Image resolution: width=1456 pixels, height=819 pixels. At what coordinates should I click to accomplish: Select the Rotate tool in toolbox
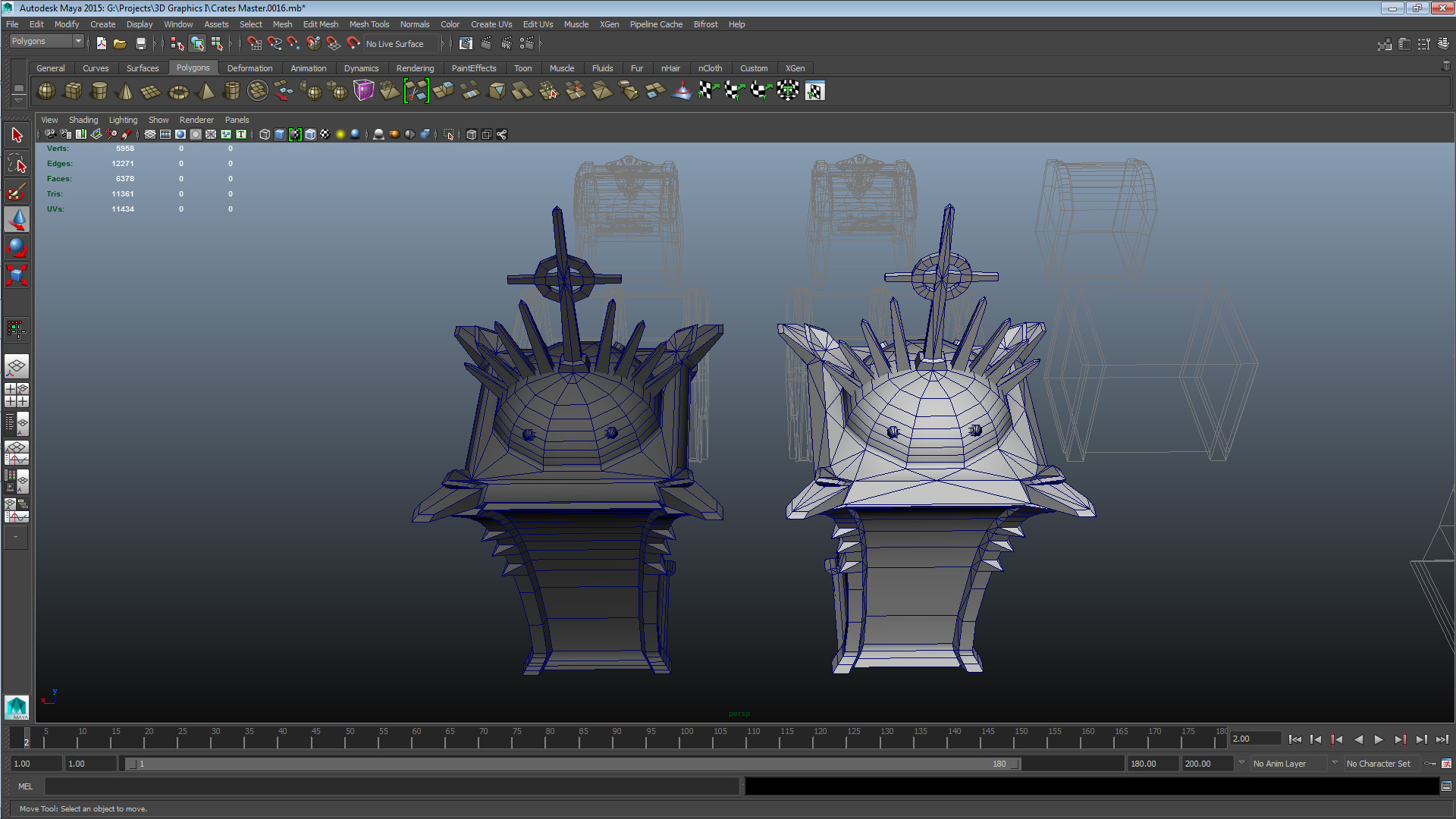coord(17,247)
